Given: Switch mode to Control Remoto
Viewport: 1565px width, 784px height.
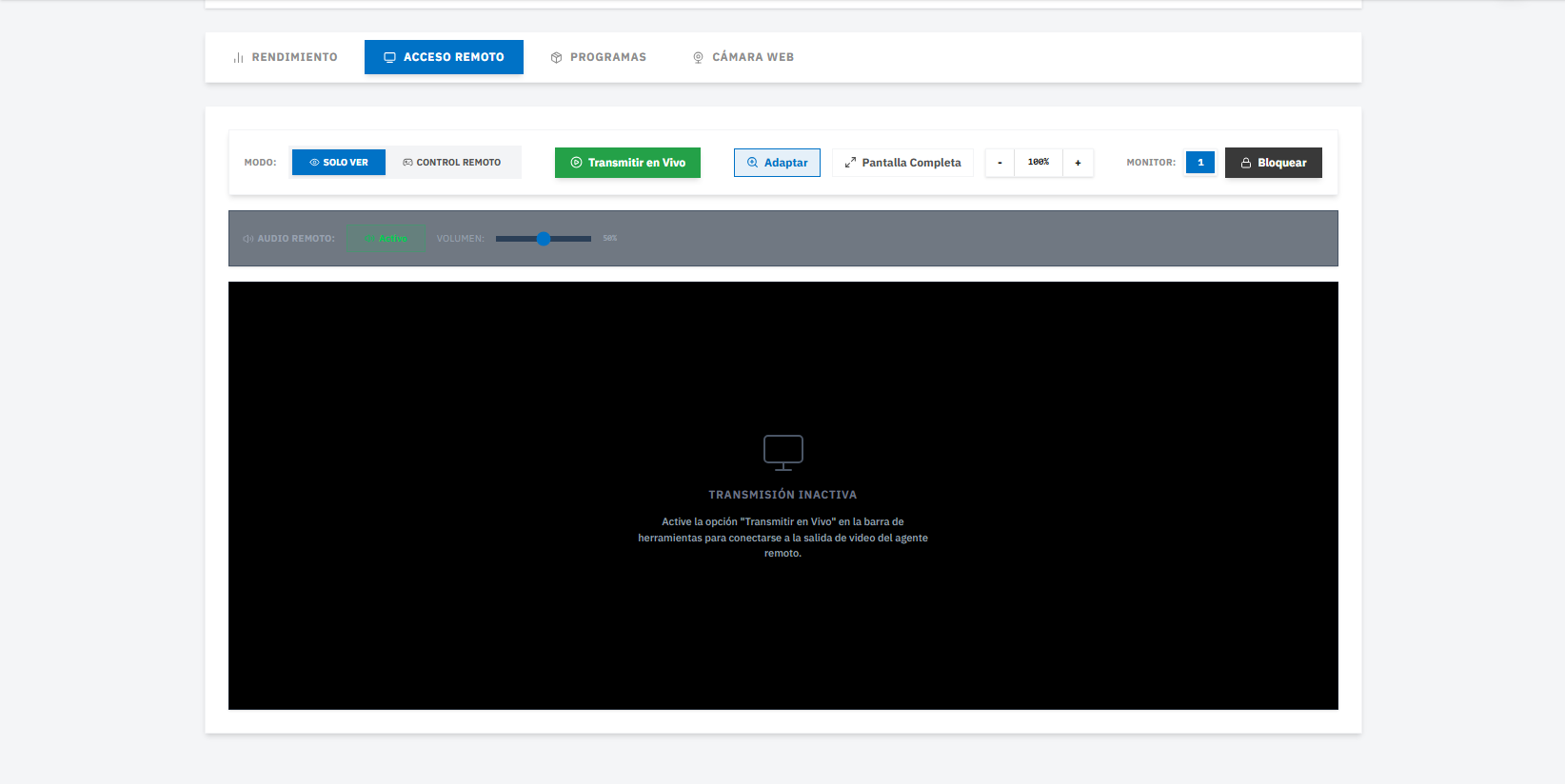Looking at the screenshot, I should [451, 163].
